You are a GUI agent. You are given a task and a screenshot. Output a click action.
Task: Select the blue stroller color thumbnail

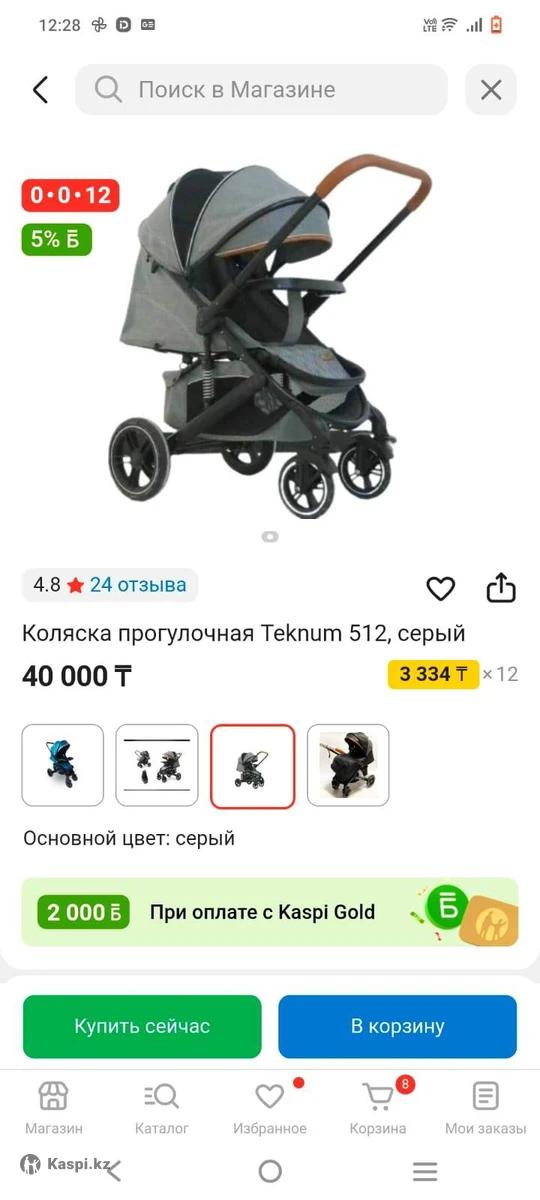point(63,766)
